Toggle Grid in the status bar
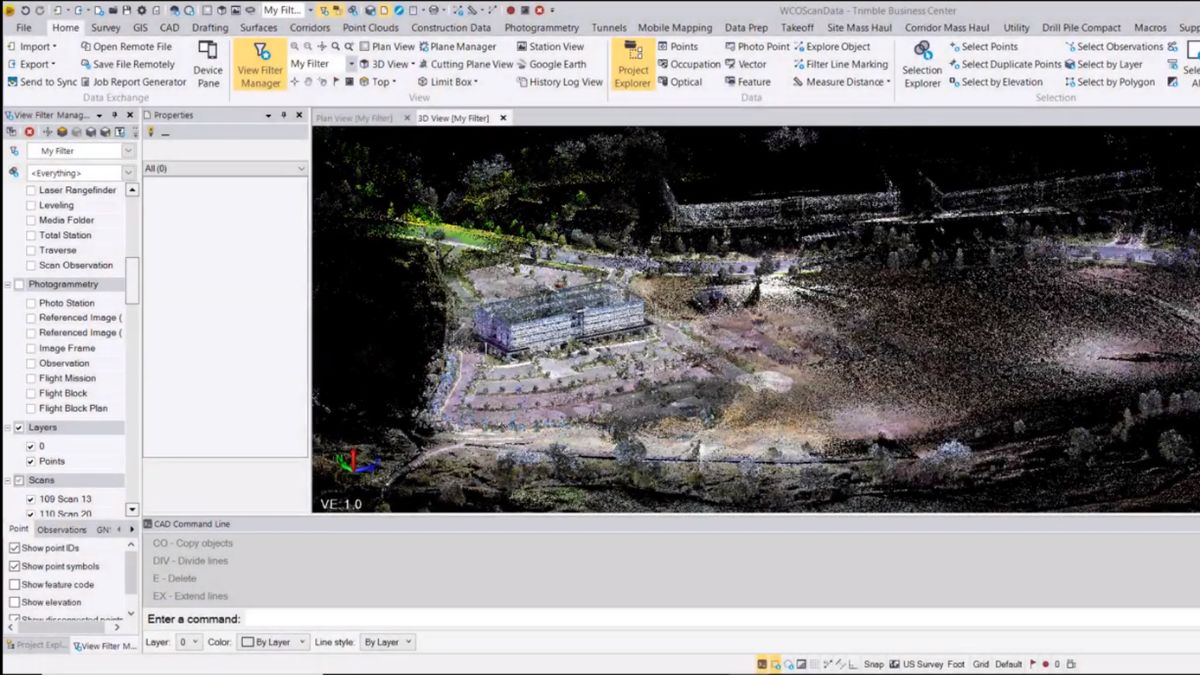This screenshot has height=675, width=1200. click(981, 664)
